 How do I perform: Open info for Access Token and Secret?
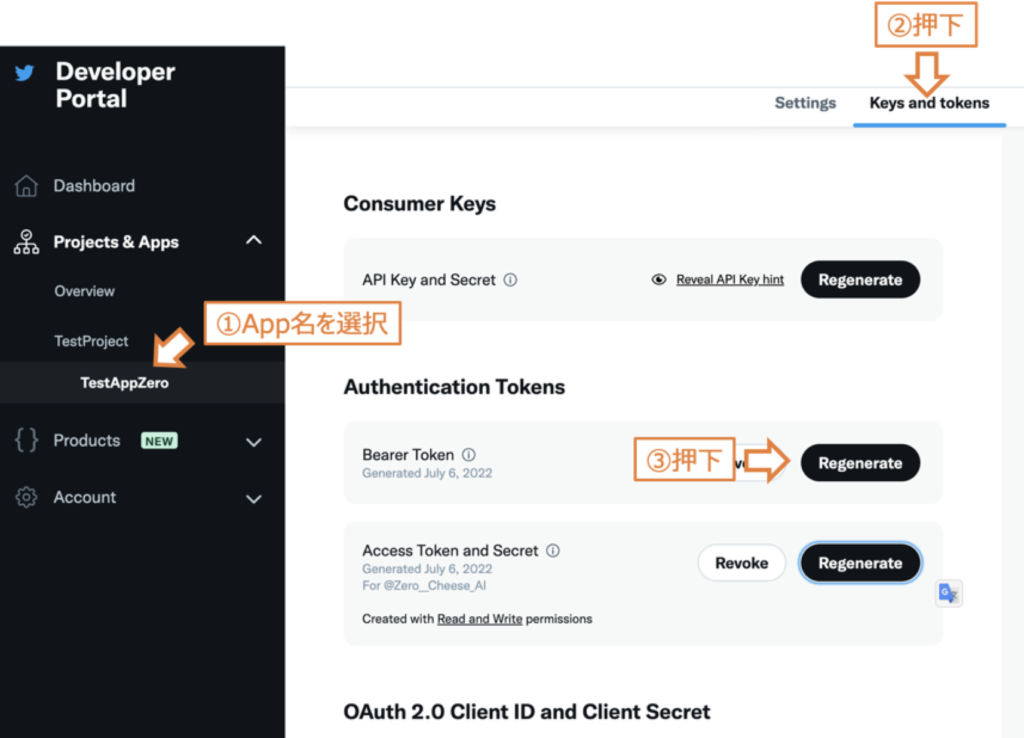[x=553, y=551]
